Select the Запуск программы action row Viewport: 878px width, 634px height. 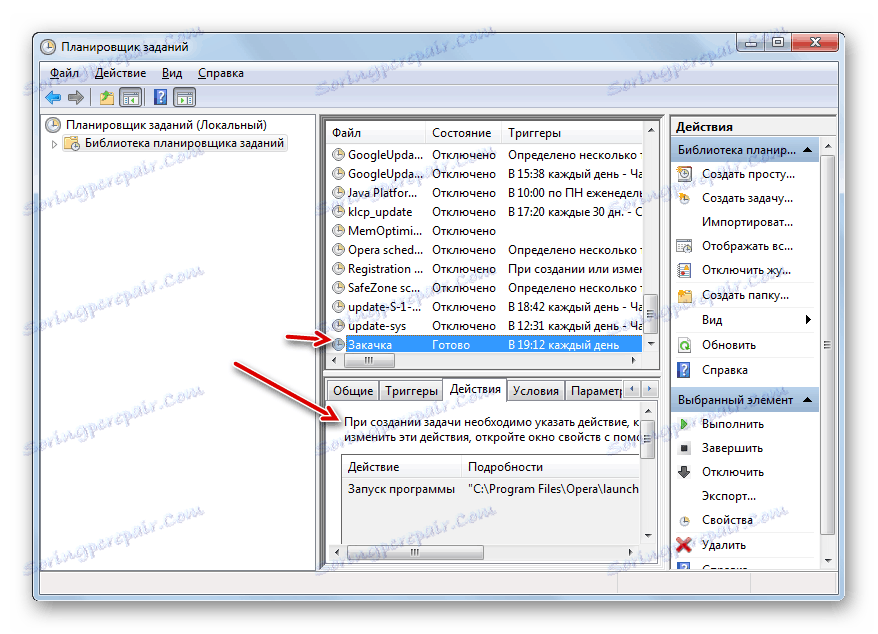click(491, 490)
